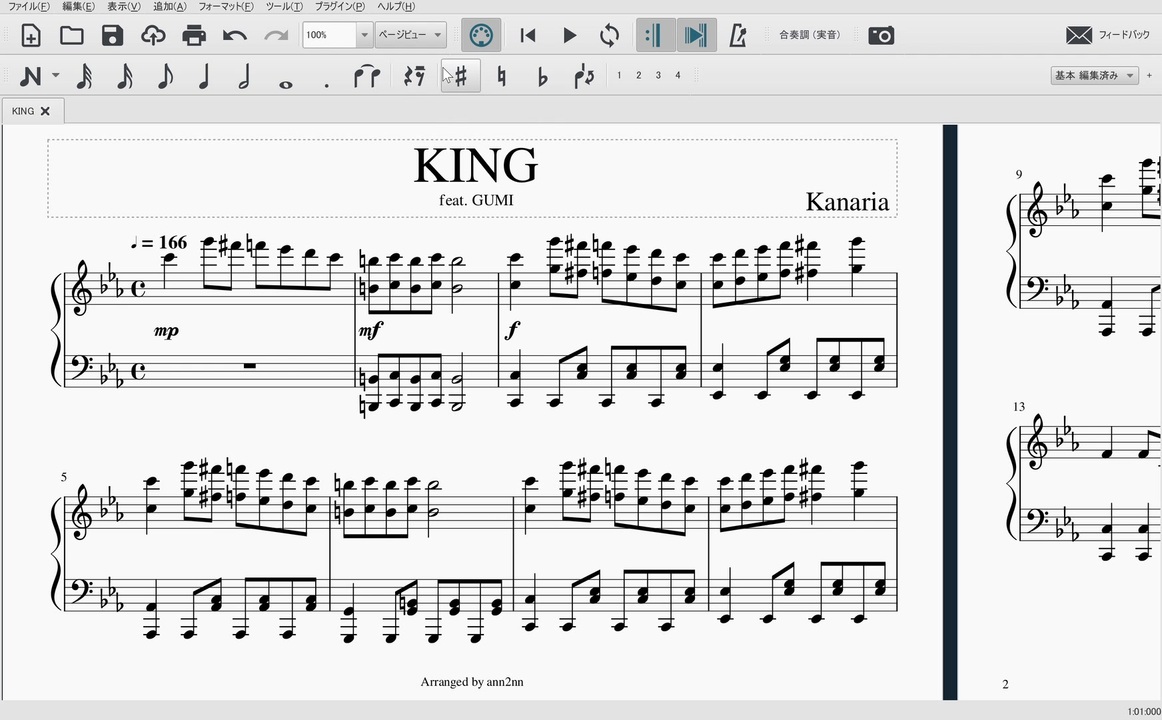Toggle the metronome

coord(737,36)
